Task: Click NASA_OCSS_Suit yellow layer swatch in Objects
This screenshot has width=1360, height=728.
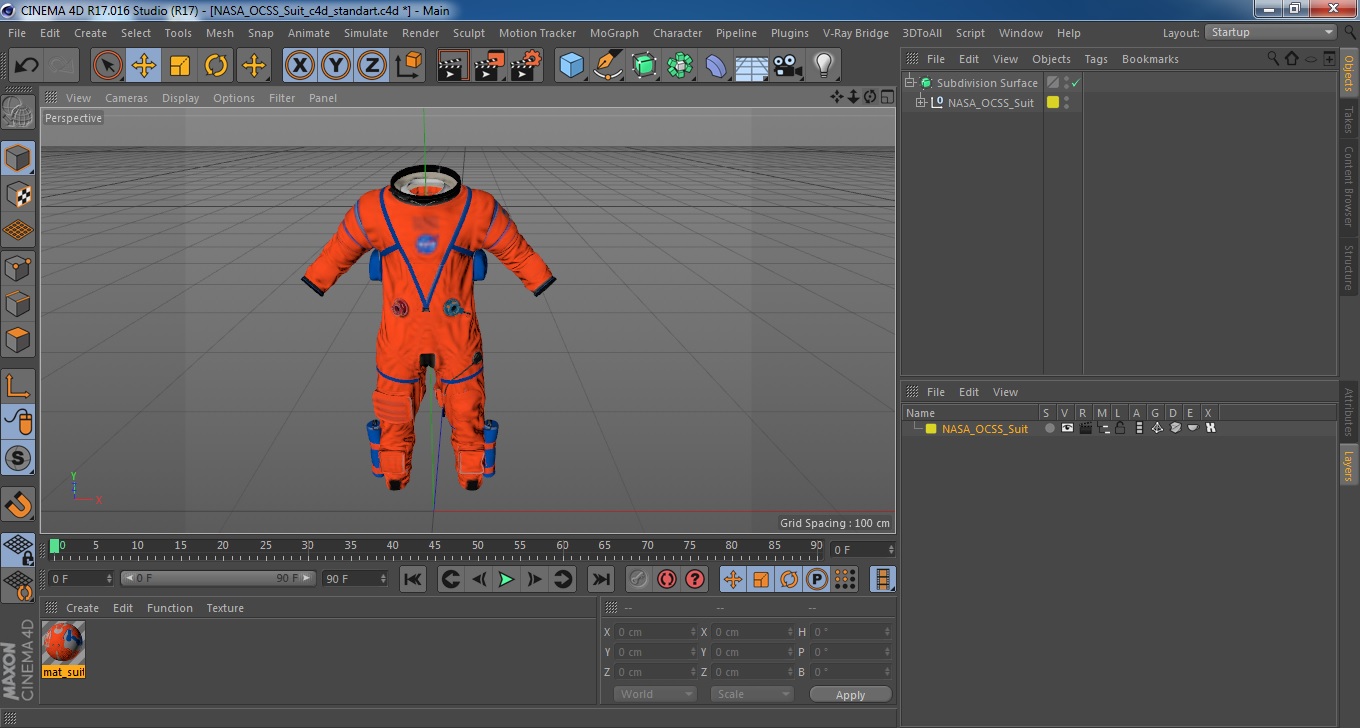Action: tap(1053, 103)
